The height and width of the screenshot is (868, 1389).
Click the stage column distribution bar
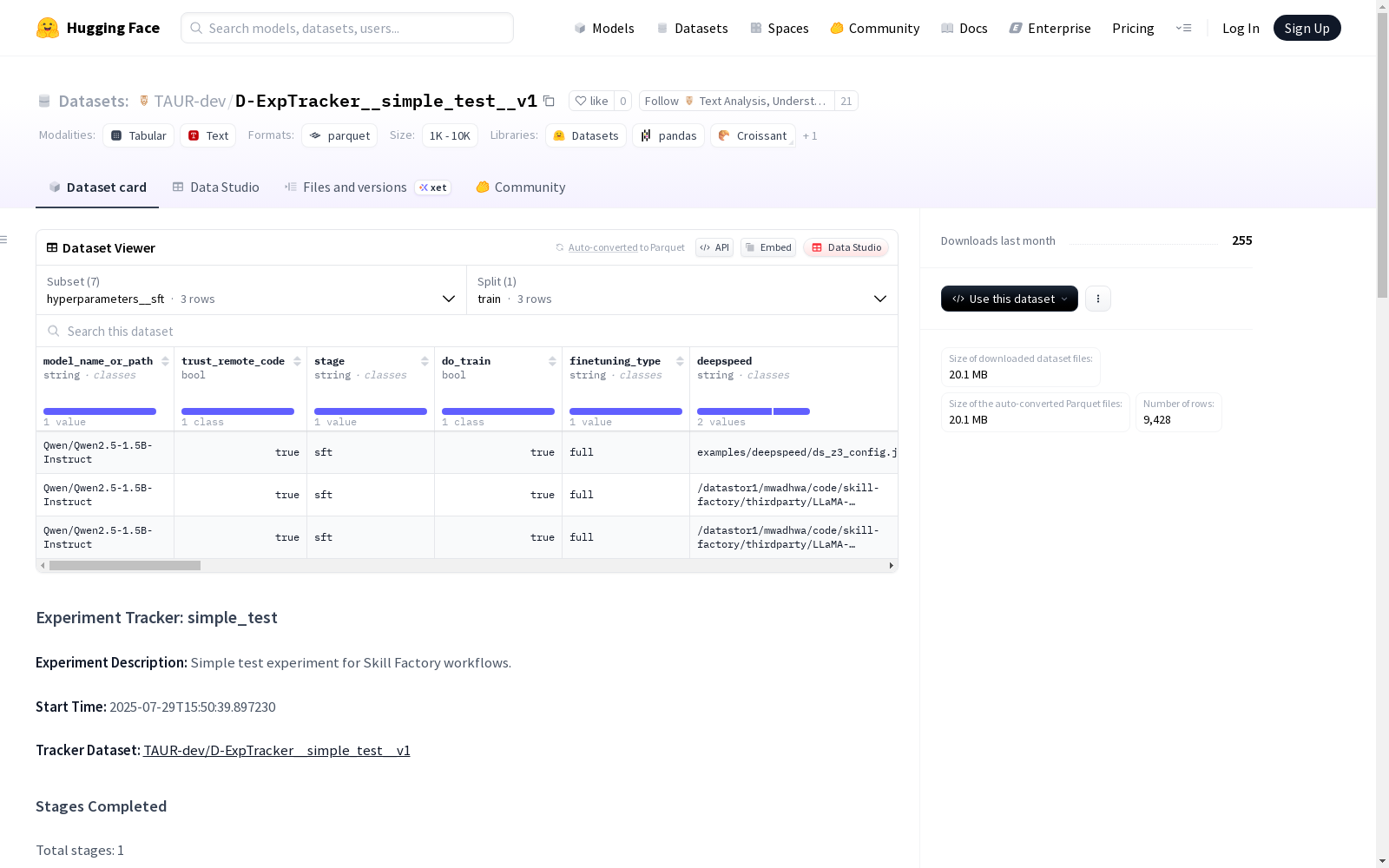pos(371,411)
